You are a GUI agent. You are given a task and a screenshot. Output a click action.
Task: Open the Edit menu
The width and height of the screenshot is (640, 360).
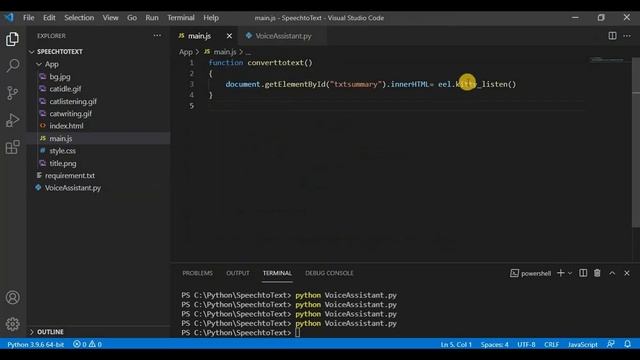pos(49,18)
